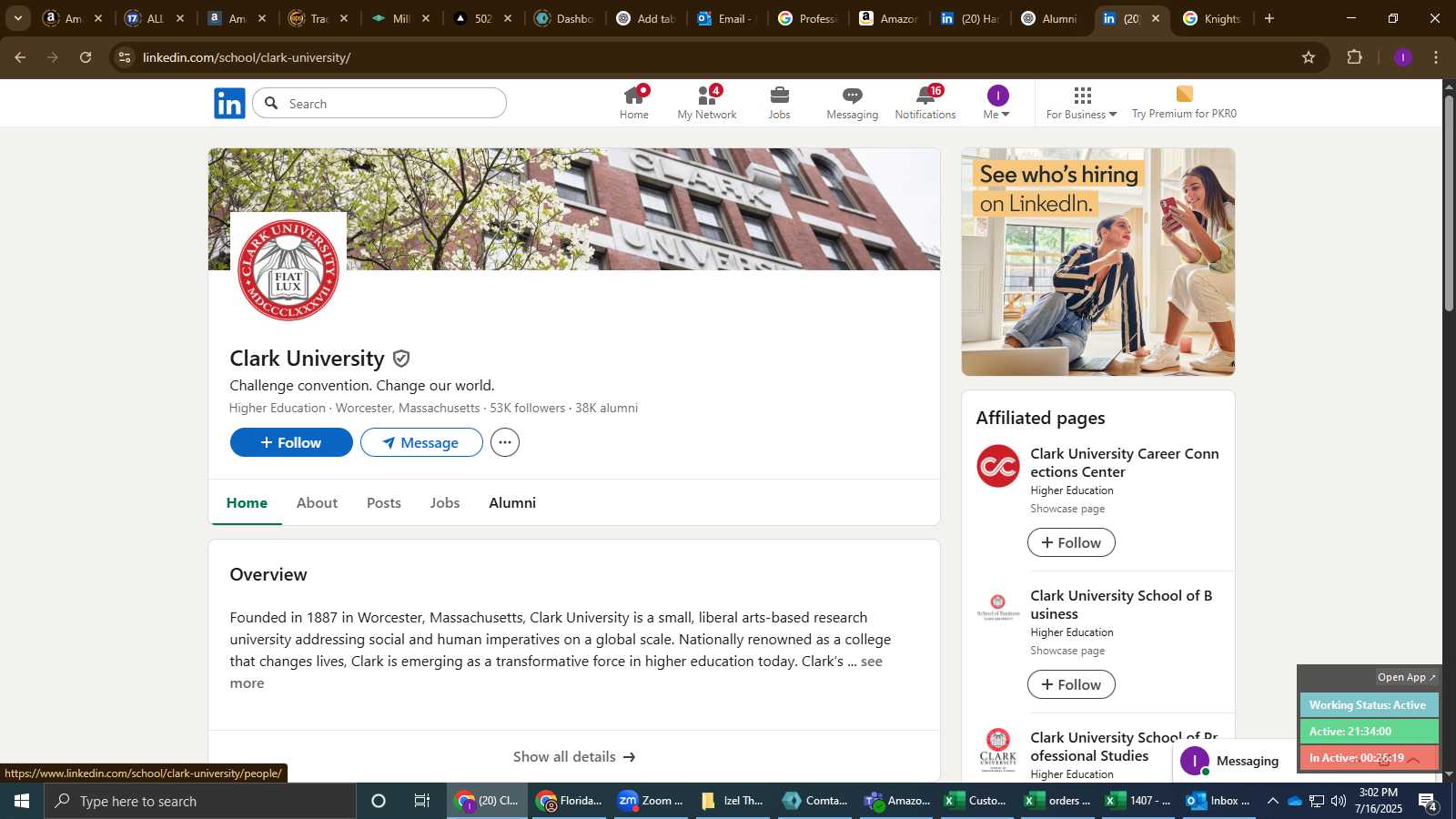Viewport: 1456px width, 819px height.
Task: Open Task View icon on taskbar
Action: (422, 801)
